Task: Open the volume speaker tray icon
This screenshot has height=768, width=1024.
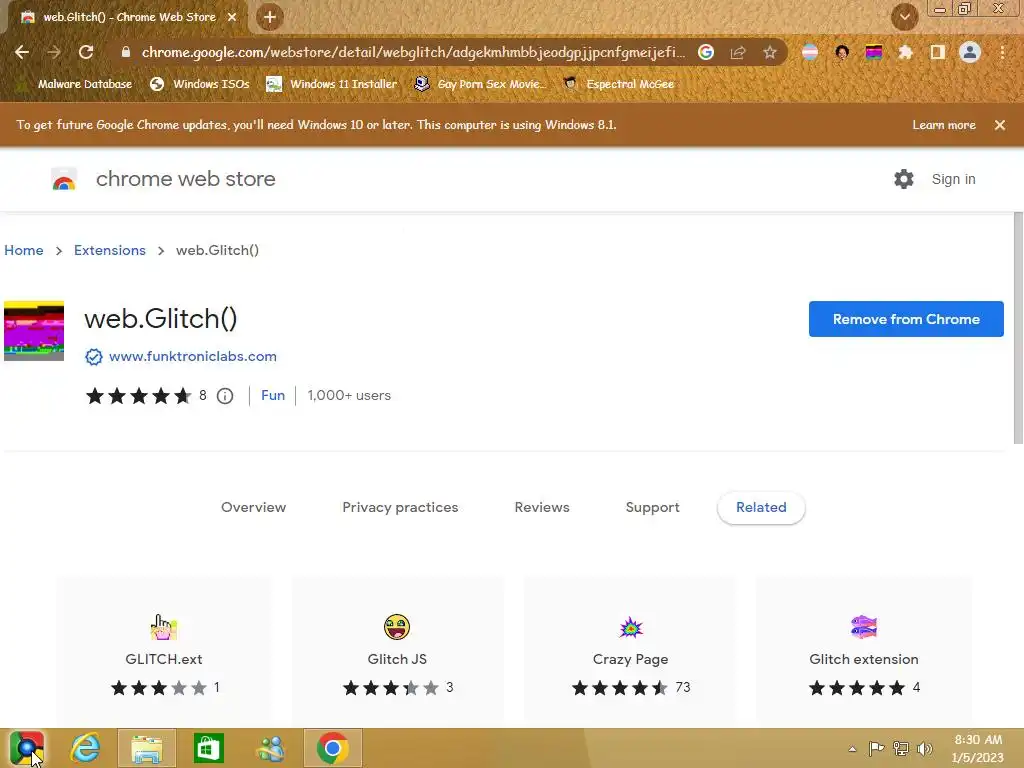Action: (x=924, y=749)
